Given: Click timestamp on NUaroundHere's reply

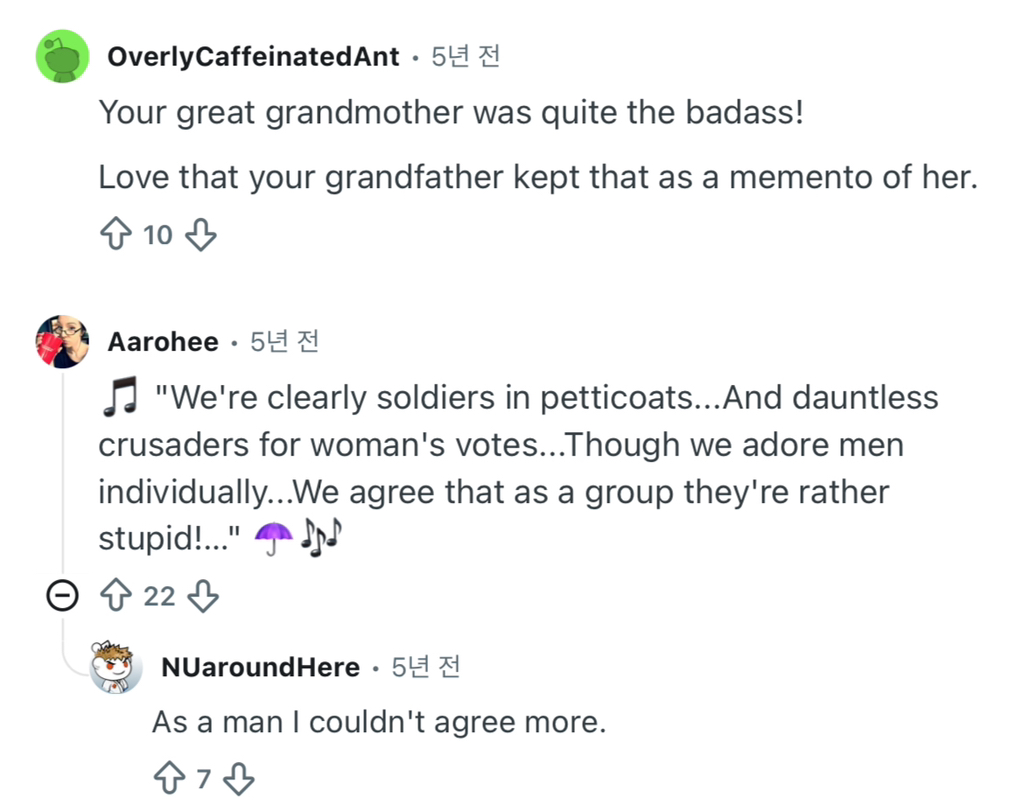Looking at the screenshot, I should pyautogui.click(x=425, y=667).
